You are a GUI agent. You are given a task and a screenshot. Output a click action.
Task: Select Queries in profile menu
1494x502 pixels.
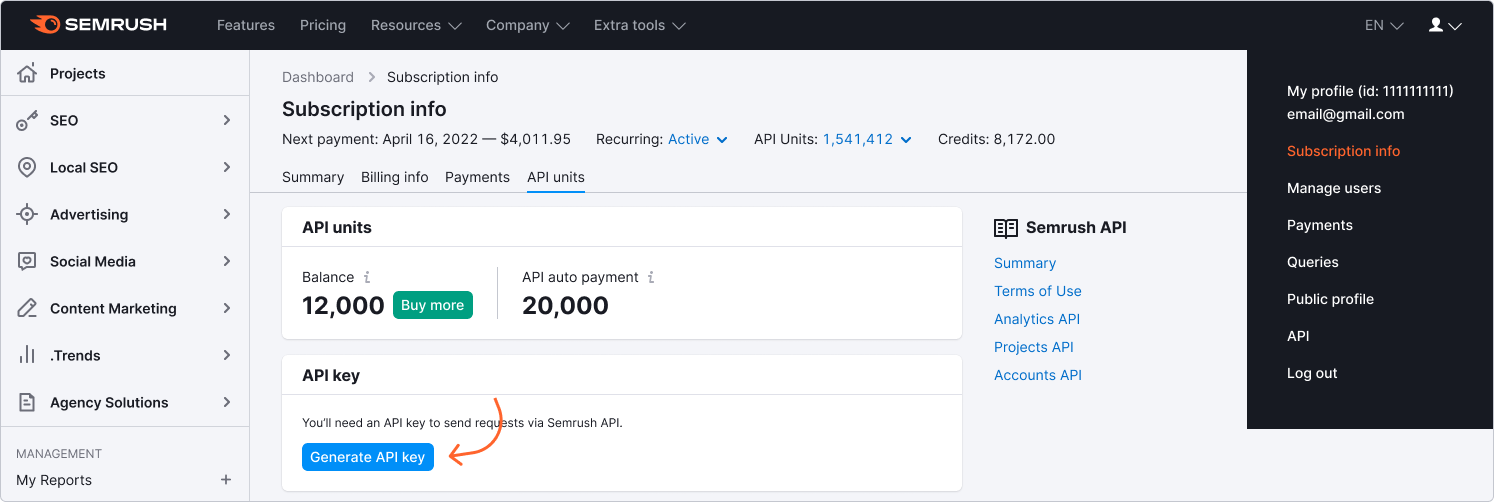point(1313,262)
